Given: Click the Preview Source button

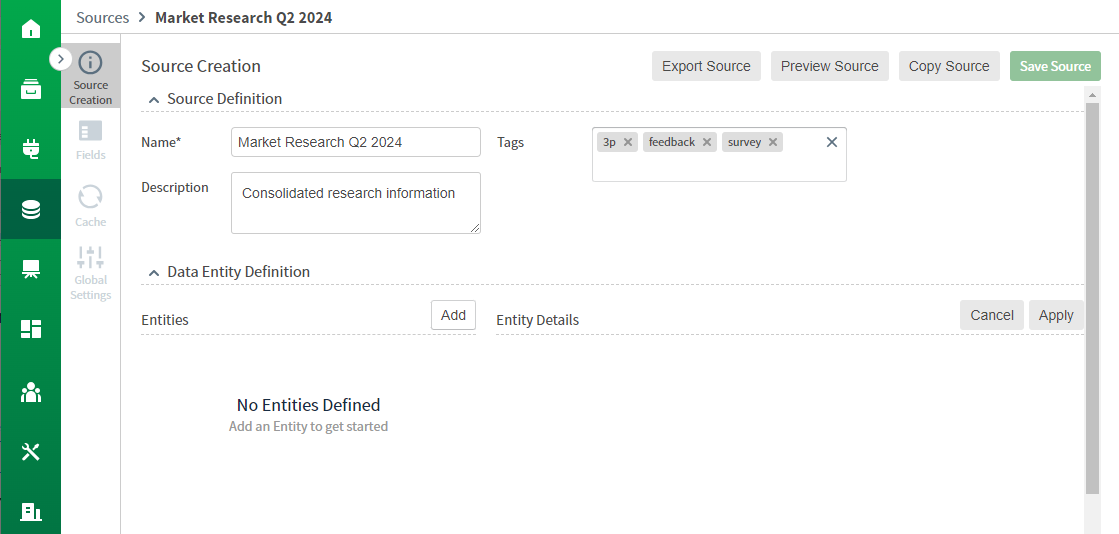Looking at the screenshot, I should [829, 66].
